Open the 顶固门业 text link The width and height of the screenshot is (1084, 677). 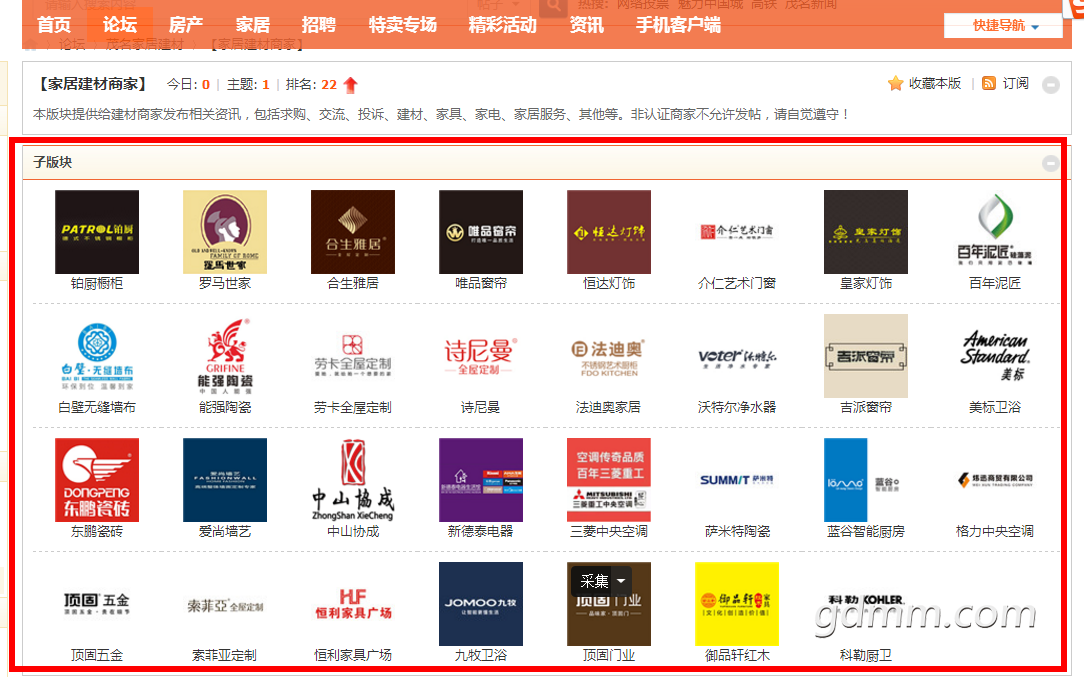pyautogui.click(x=609, y=656)
